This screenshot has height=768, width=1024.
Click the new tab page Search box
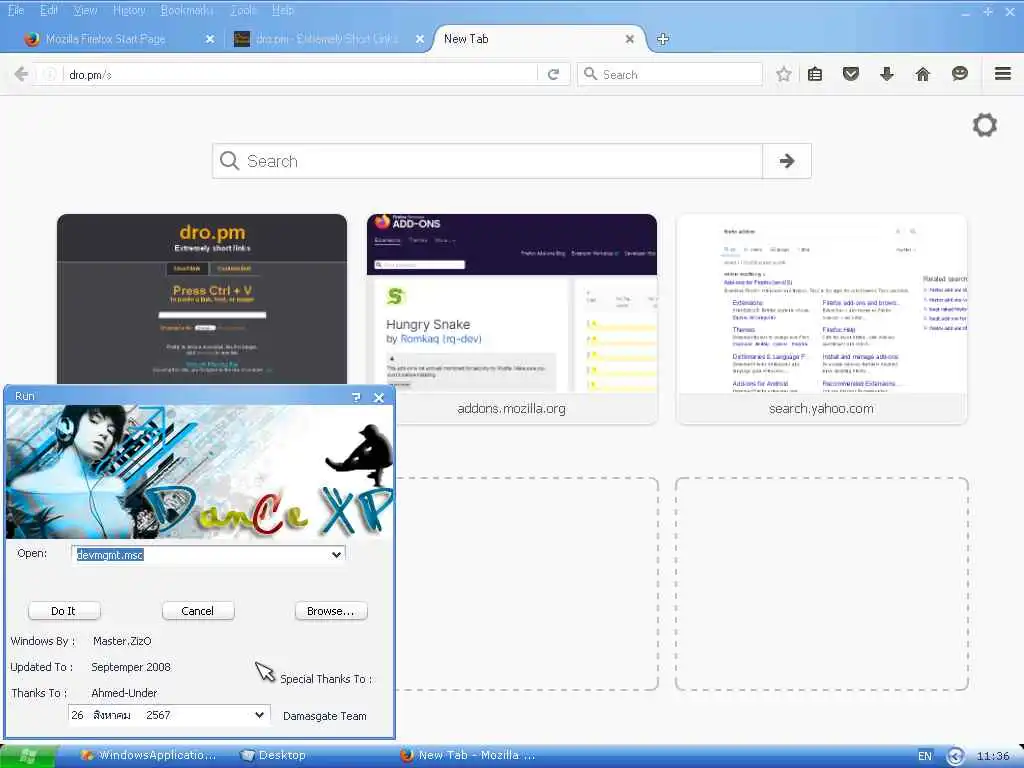[x=487, y=161]
